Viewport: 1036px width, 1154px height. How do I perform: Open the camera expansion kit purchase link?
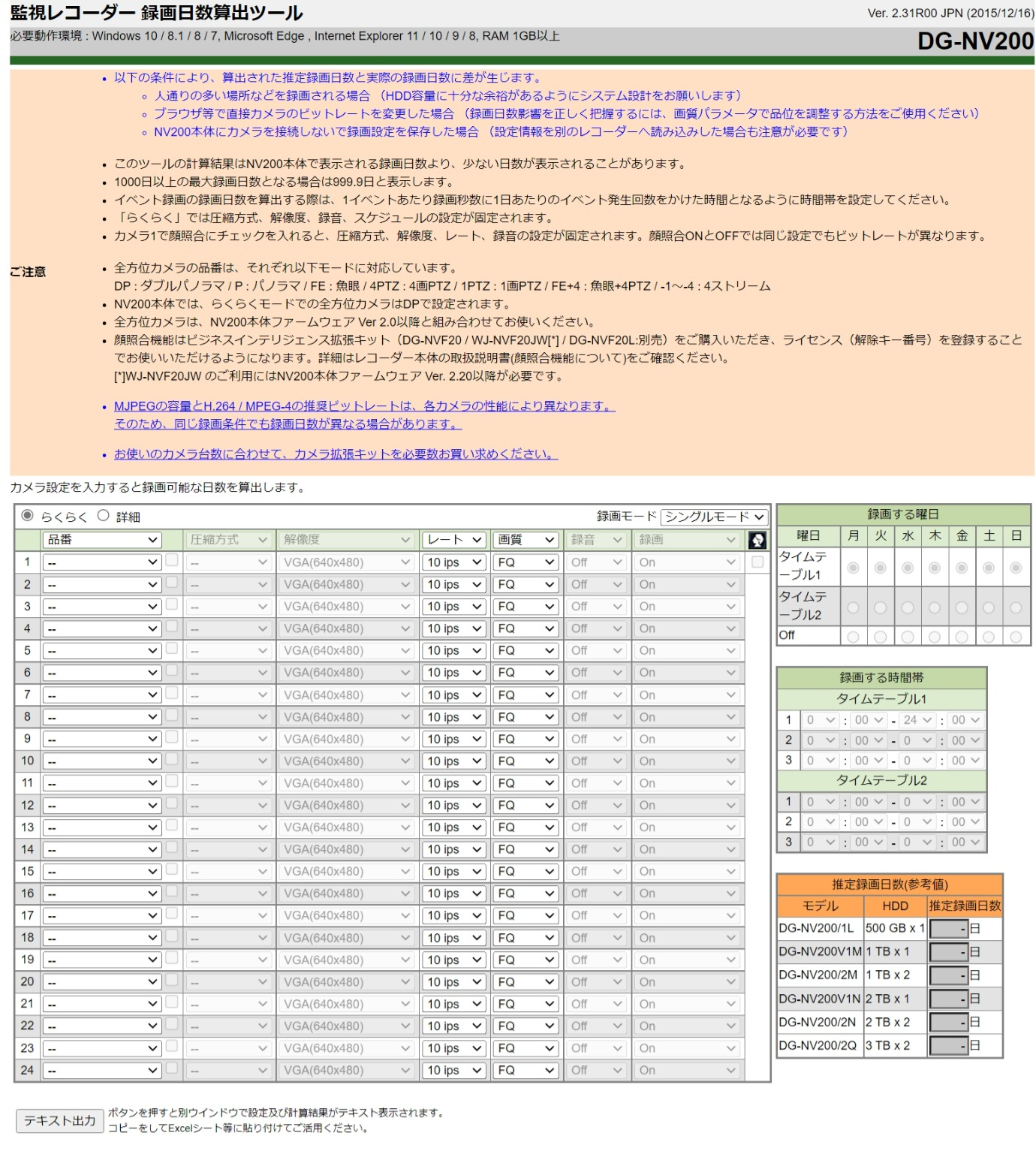click(336, 454)
